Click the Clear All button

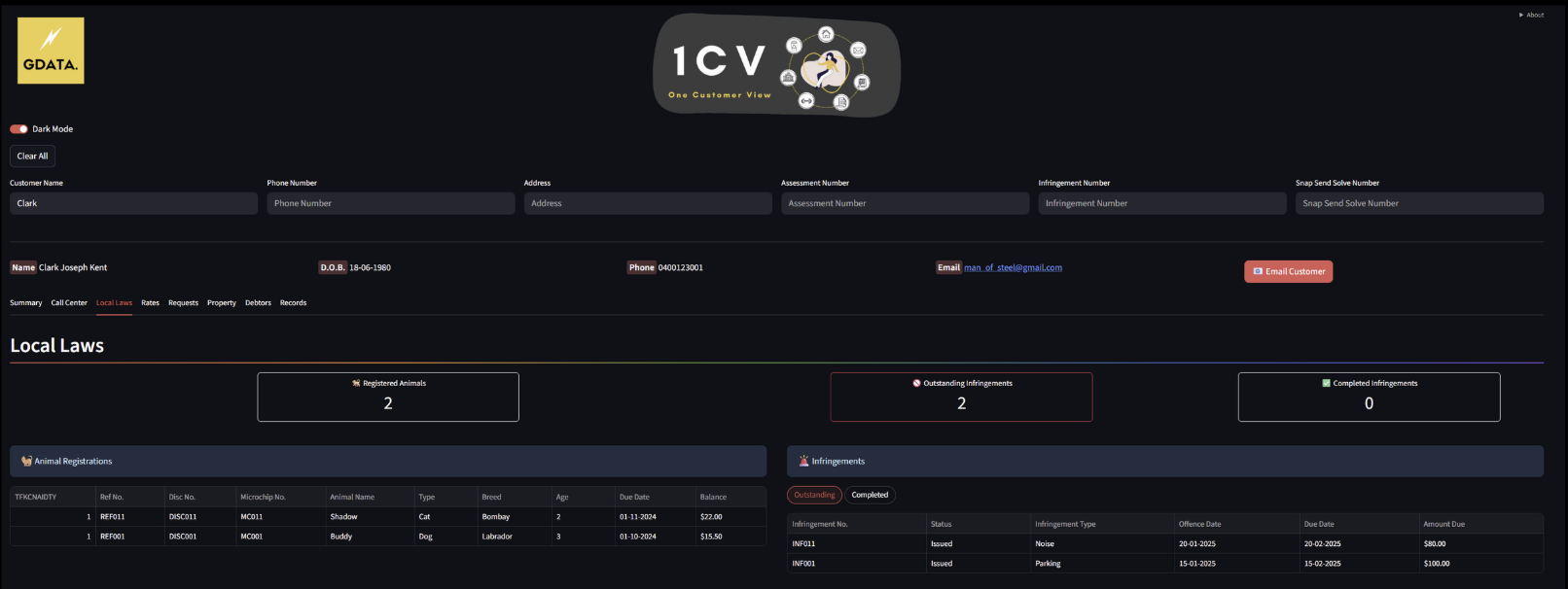[x=32, y=156]
